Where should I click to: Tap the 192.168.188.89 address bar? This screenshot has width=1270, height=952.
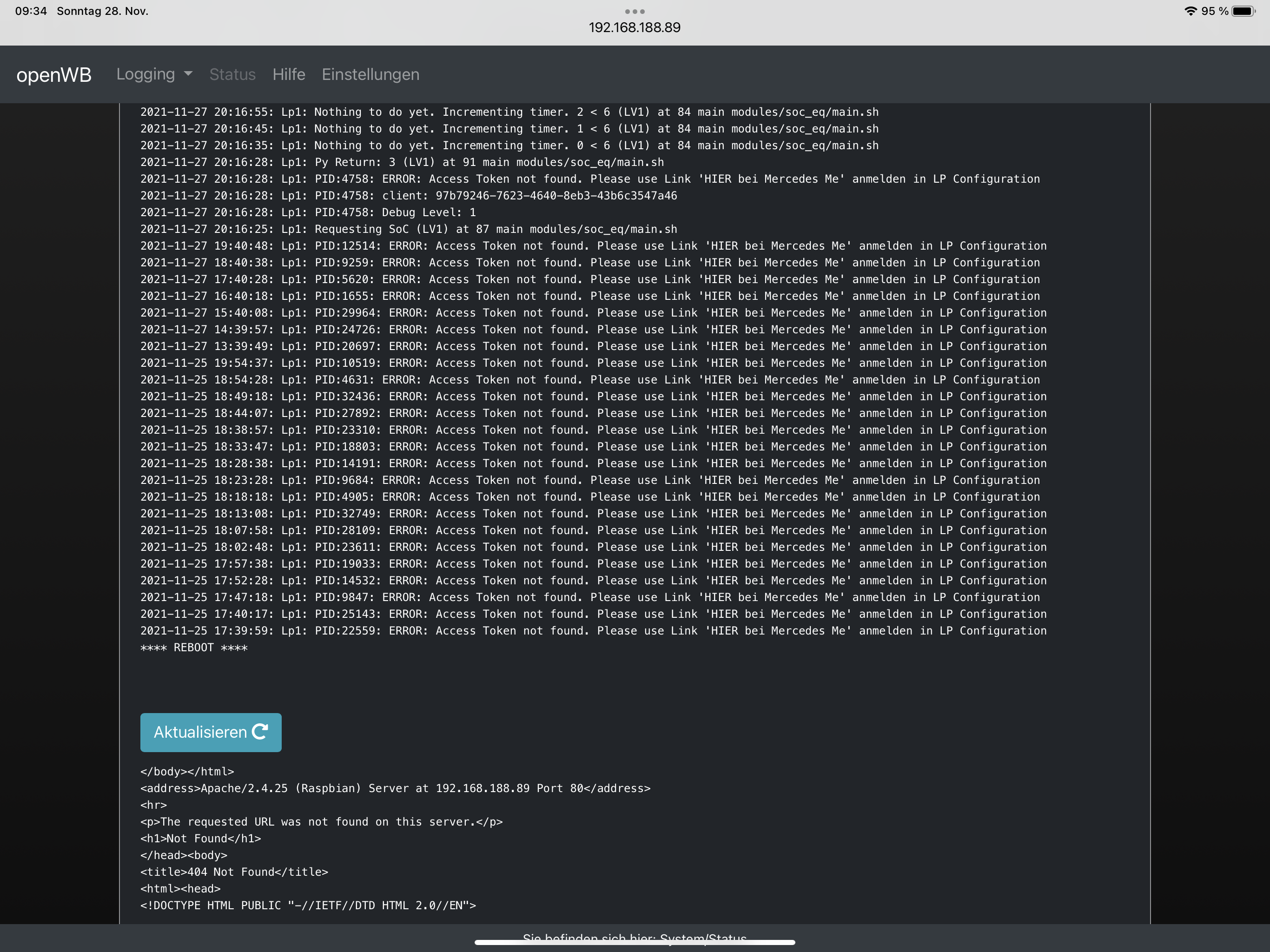pos(635,27)
